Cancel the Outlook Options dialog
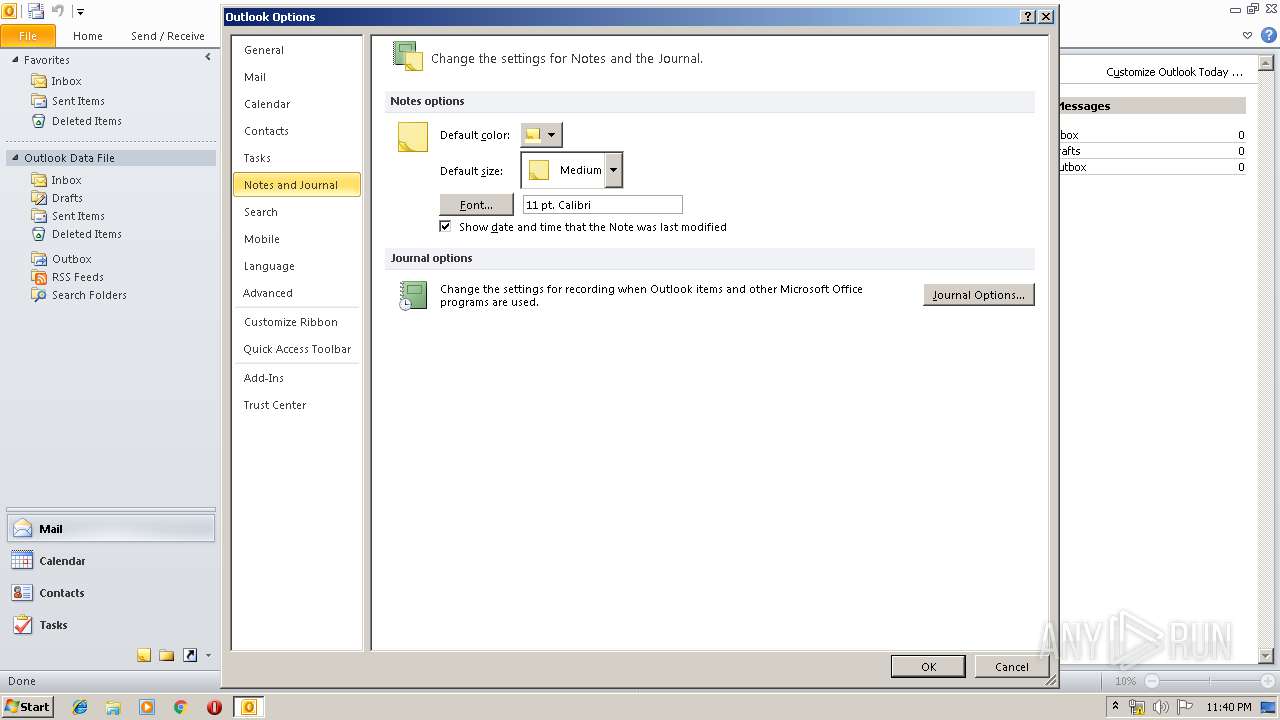Viewport: 1280px width, 720px height. click(x=1011, y=667)
